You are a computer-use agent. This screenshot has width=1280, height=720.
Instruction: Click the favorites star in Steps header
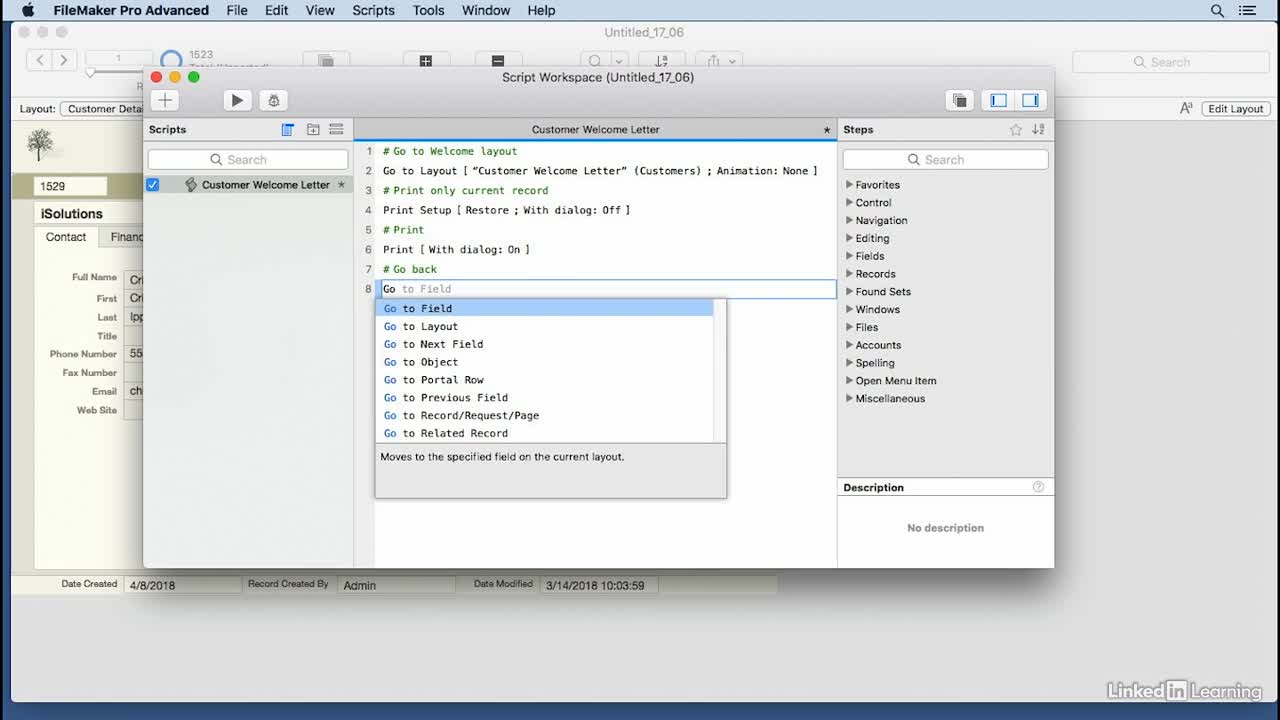click(1016, 130)
